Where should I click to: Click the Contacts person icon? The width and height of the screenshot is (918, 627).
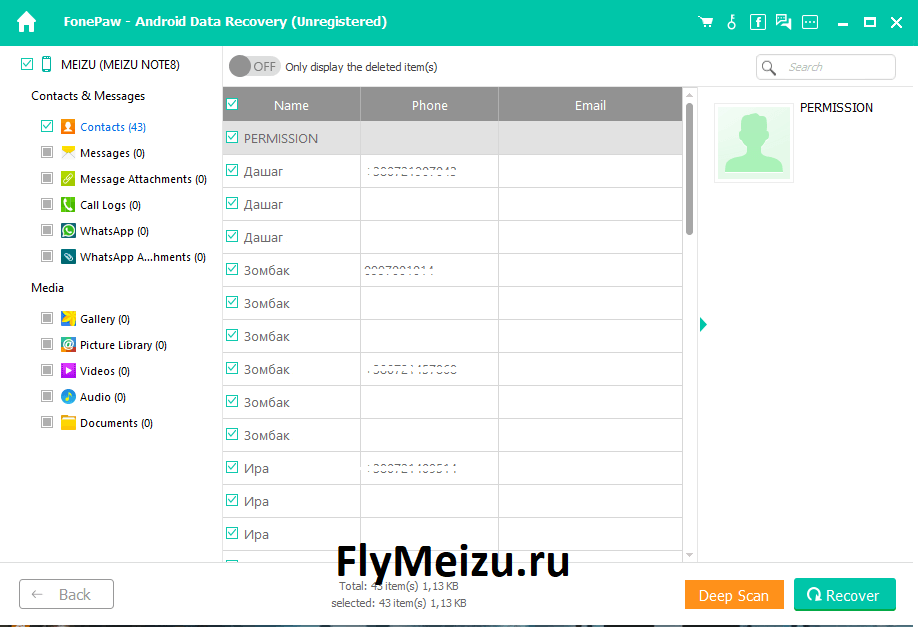[x=68, y=126]
